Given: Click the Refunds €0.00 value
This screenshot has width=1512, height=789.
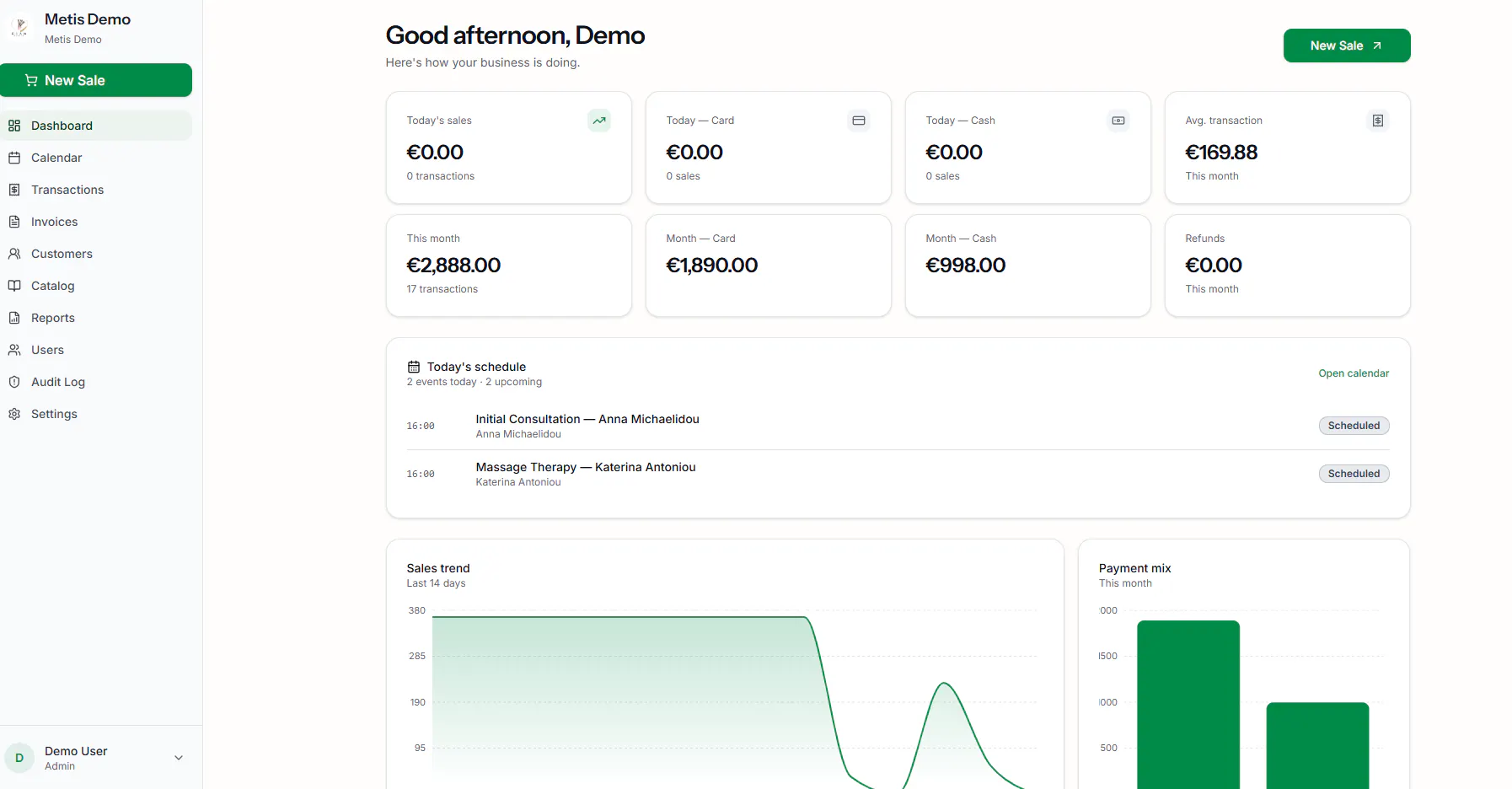Looking at the screenshot, I should pyautogui.click(x=1214, y=266).
